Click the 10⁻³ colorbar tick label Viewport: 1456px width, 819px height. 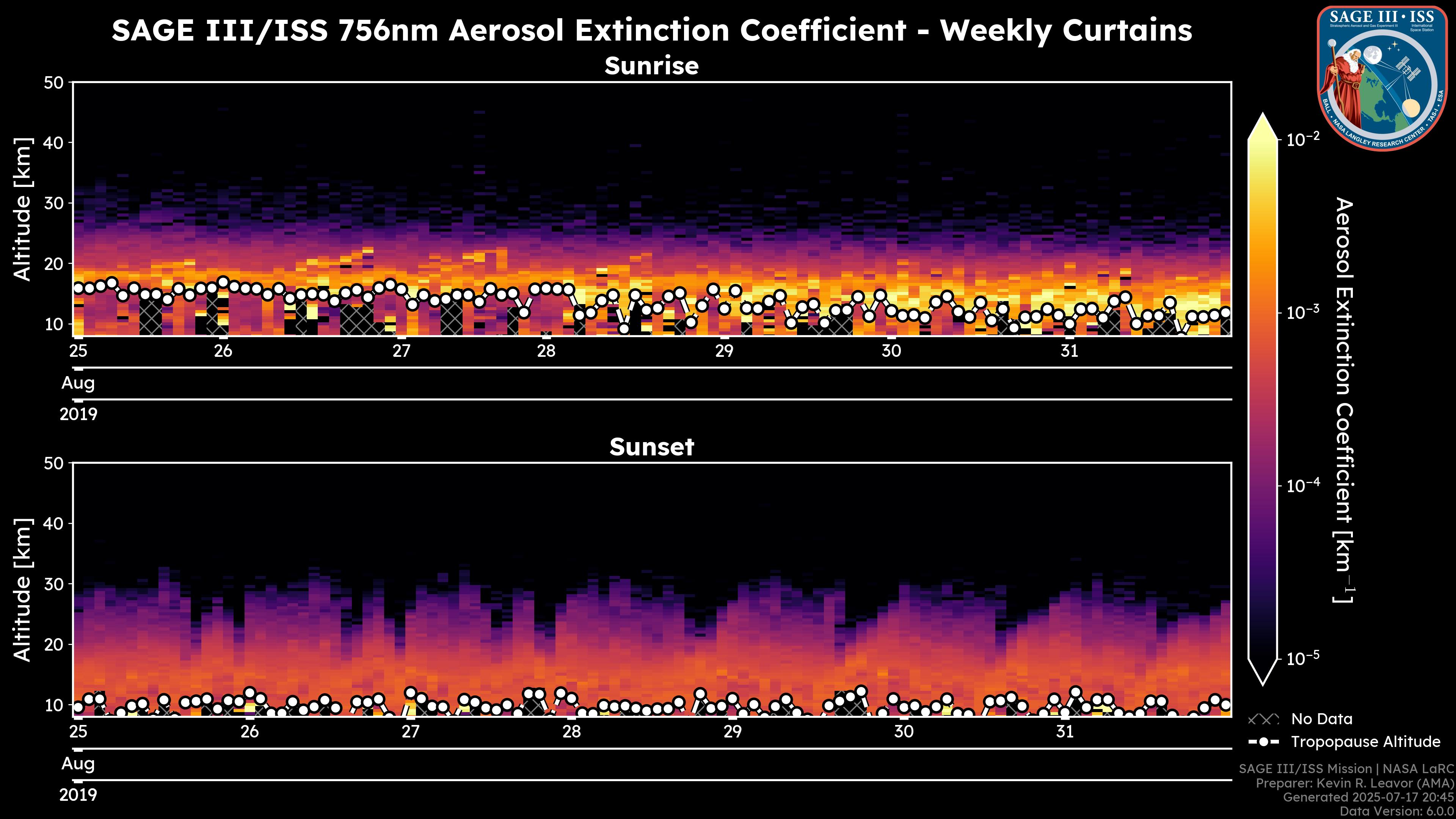pyautogui.click(x=1303, y=312)
